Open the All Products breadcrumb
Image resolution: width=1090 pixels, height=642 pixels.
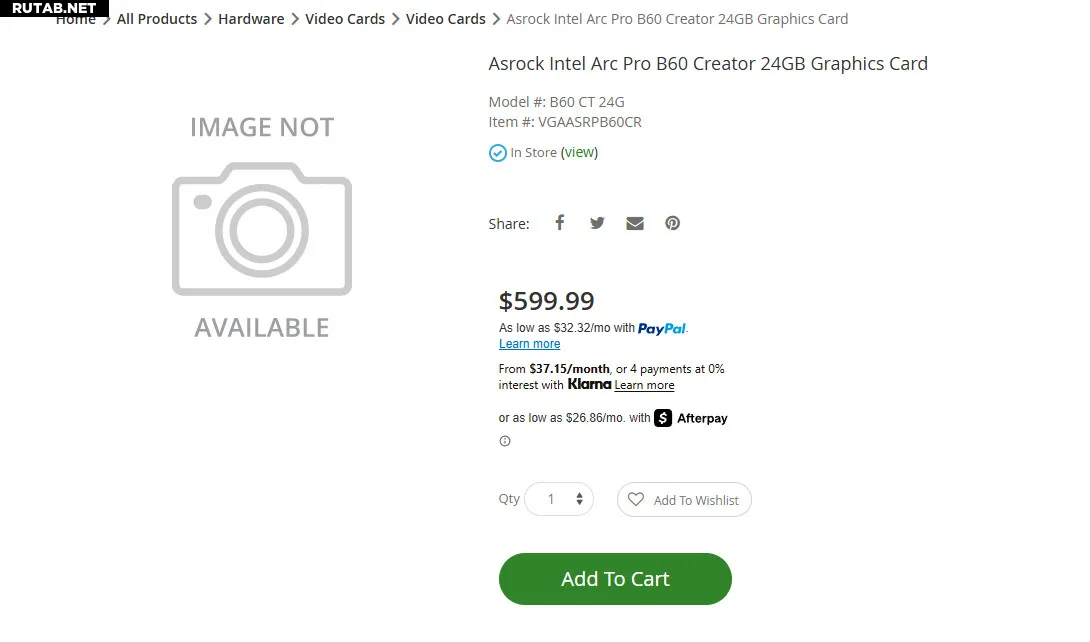[156, 19]
